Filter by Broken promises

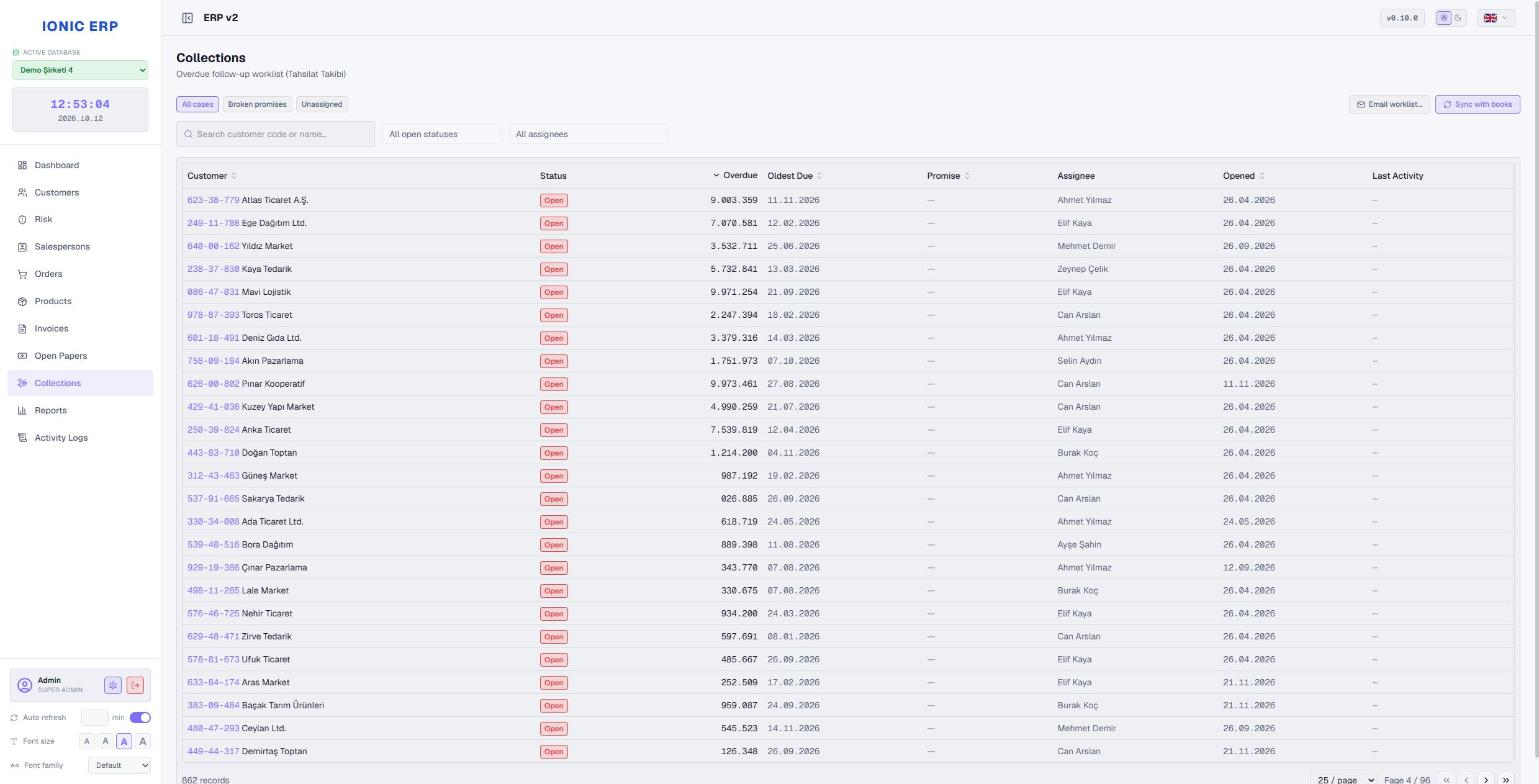[257, 104]
